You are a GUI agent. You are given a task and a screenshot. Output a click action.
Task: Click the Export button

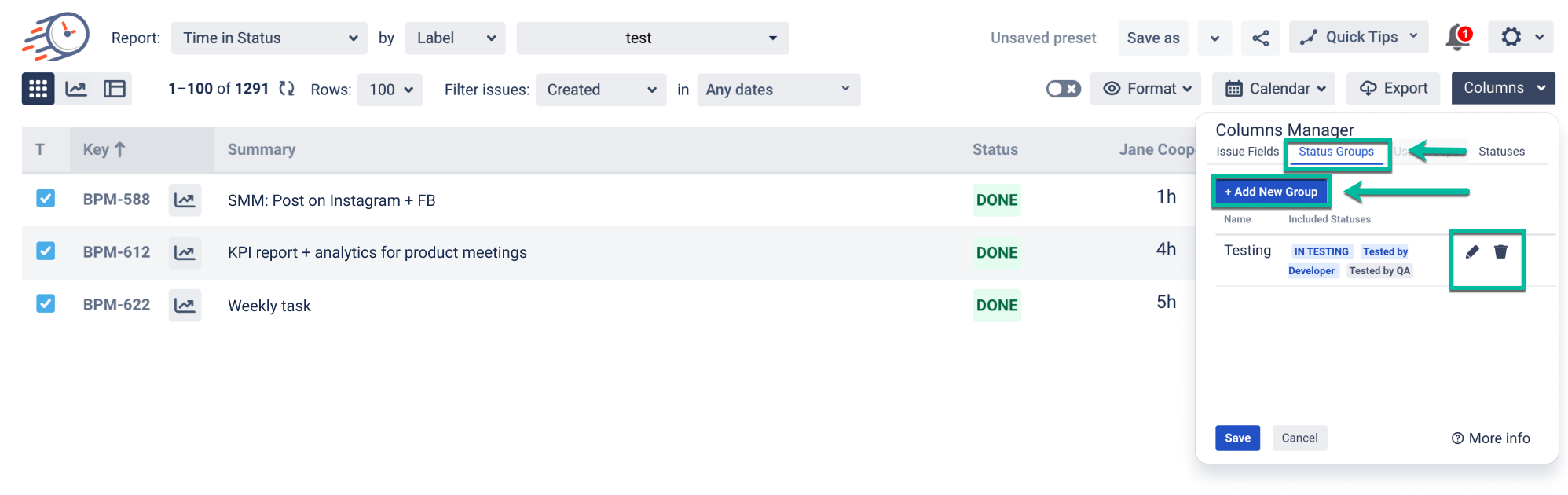click(x=1394, y=89)
